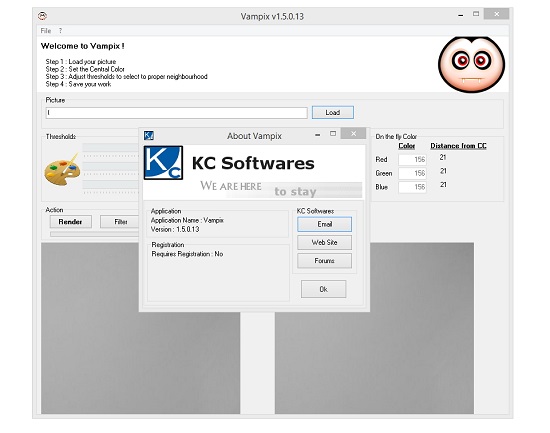Click the Render button
The height and width of the screenshot is (433, 550).
pyautogui.click(x=71, y=222)
